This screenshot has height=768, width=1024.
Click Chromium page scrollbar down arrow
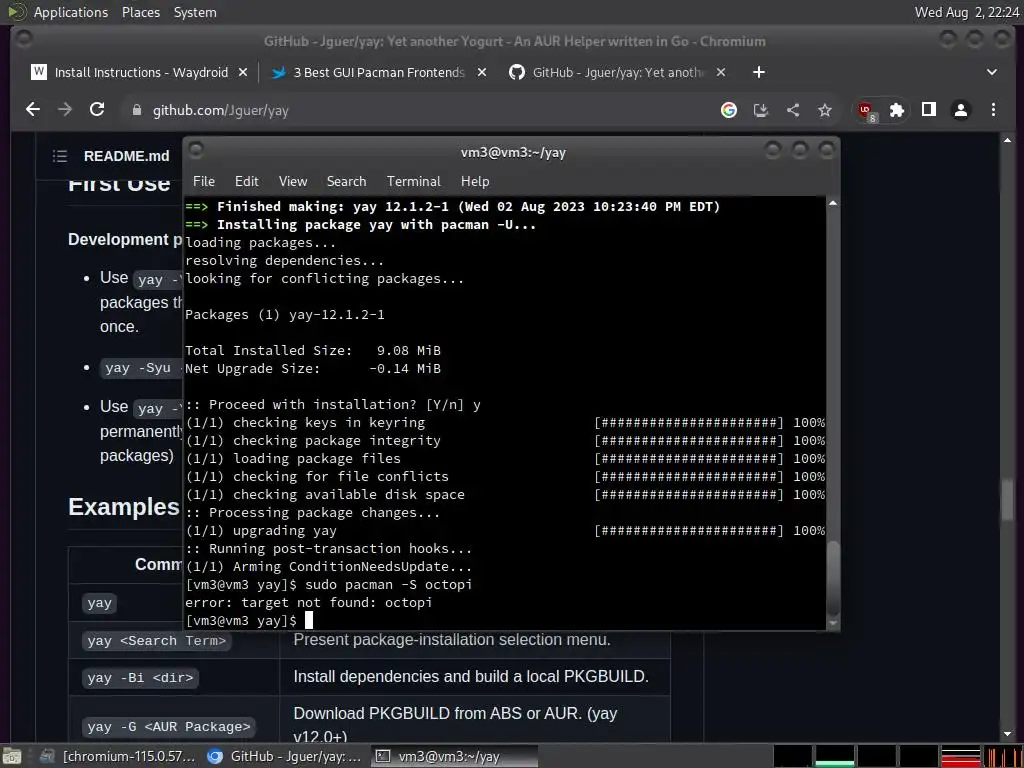pyautogui.click(x=1007, y=735)
